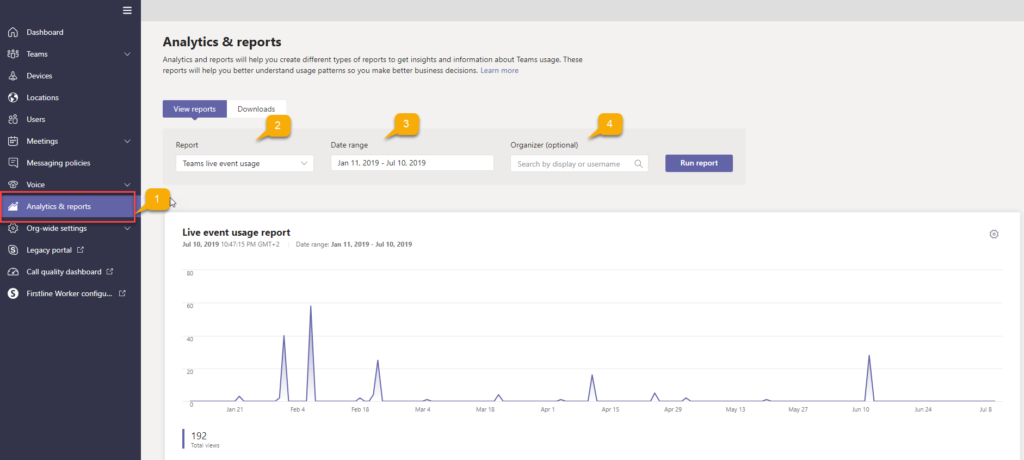Click the Analytics & reports page heading
Image resolution: width=1024 pixels, height=460 pixels.
[222, 42]
